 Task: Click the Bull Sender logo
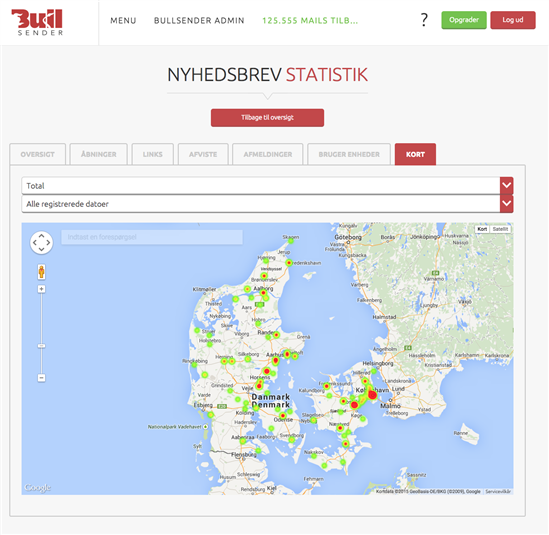[x=37, y=22]
